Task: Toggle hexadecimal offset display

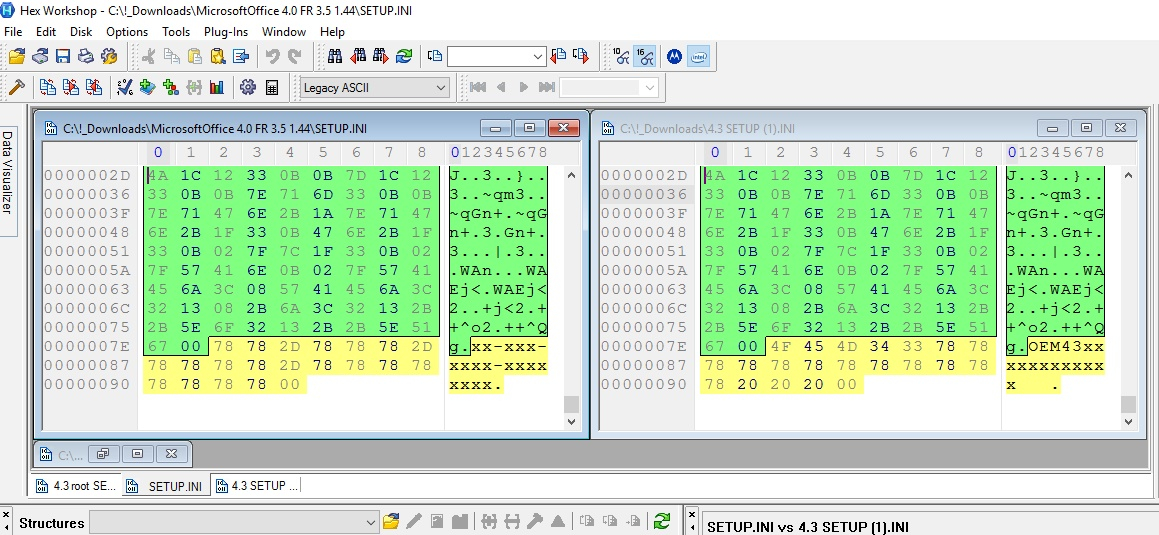Action: pos(645,56)
